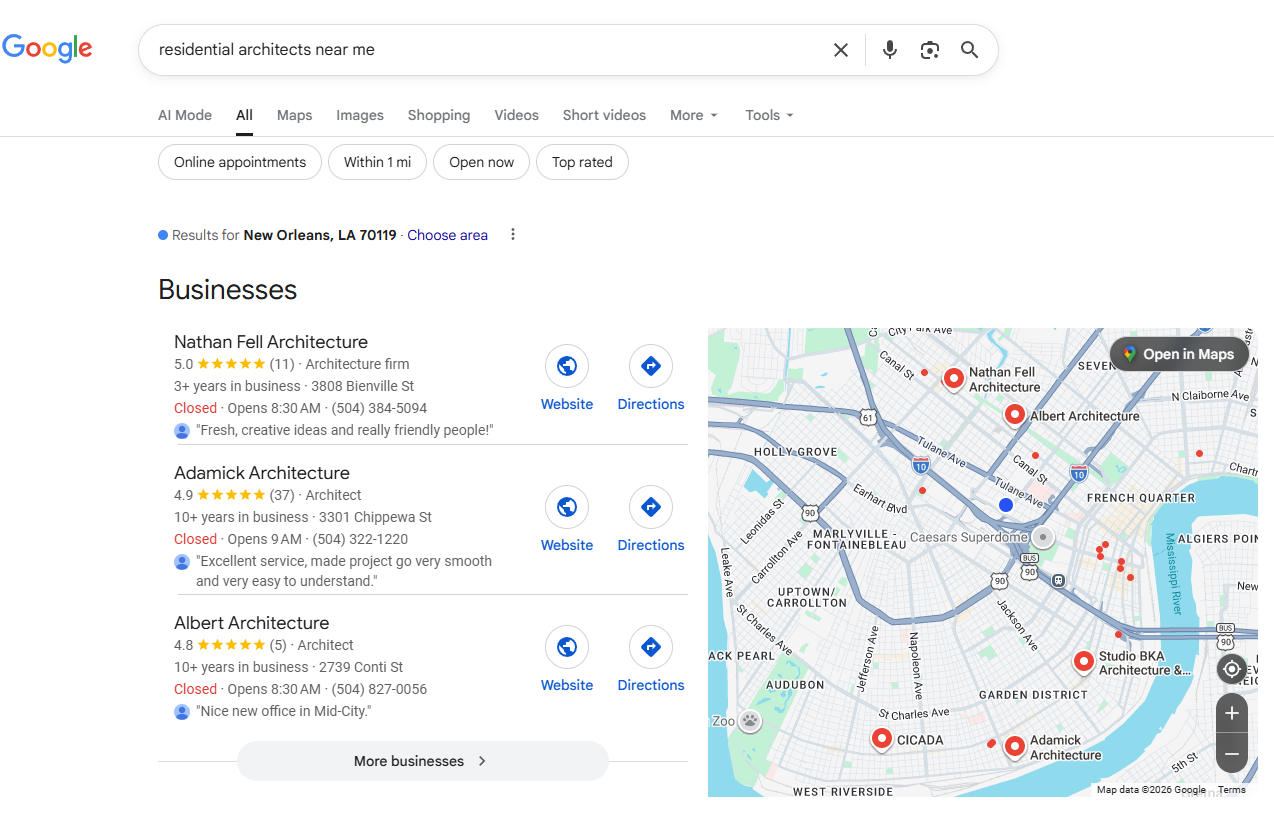Switch to the Maps tab
Screen dimensions: 1274x815
click(294, 115)
